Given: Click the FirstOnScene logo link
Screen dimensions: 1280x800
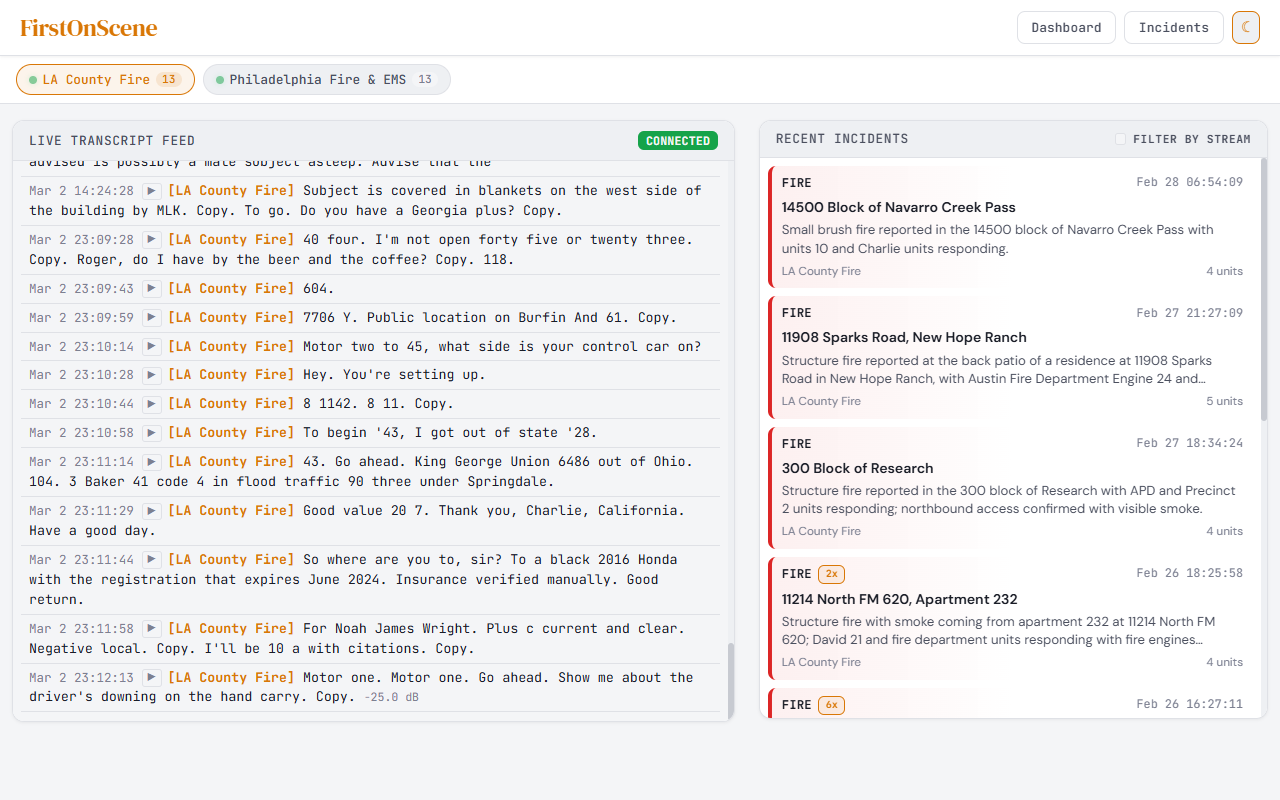Looking at the screenshot, I should (89, 27).
